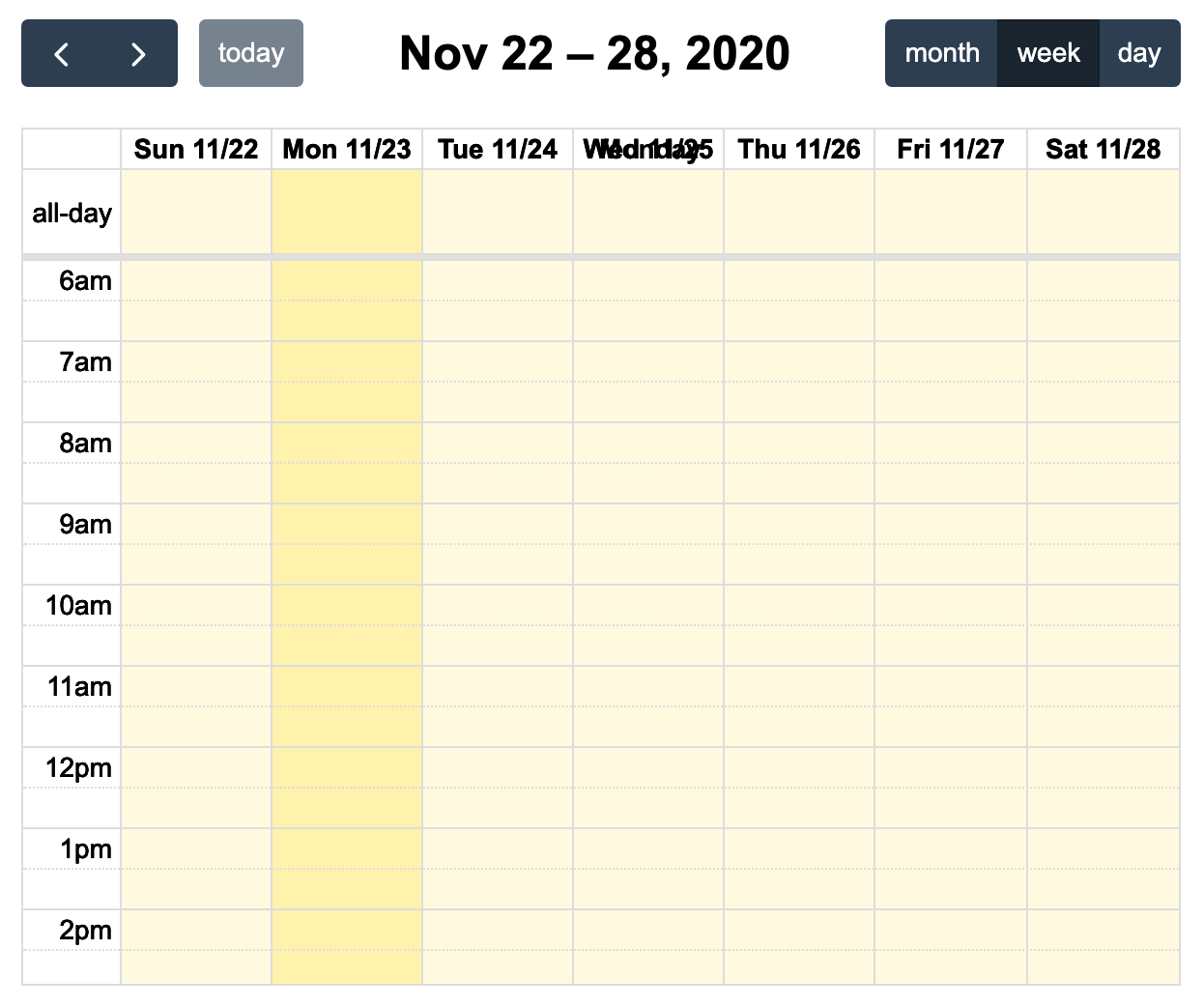Viewport: 1204px width, 1007px height.
Task: Click the Sun 11/22 column header
Action: click(195, 149)
